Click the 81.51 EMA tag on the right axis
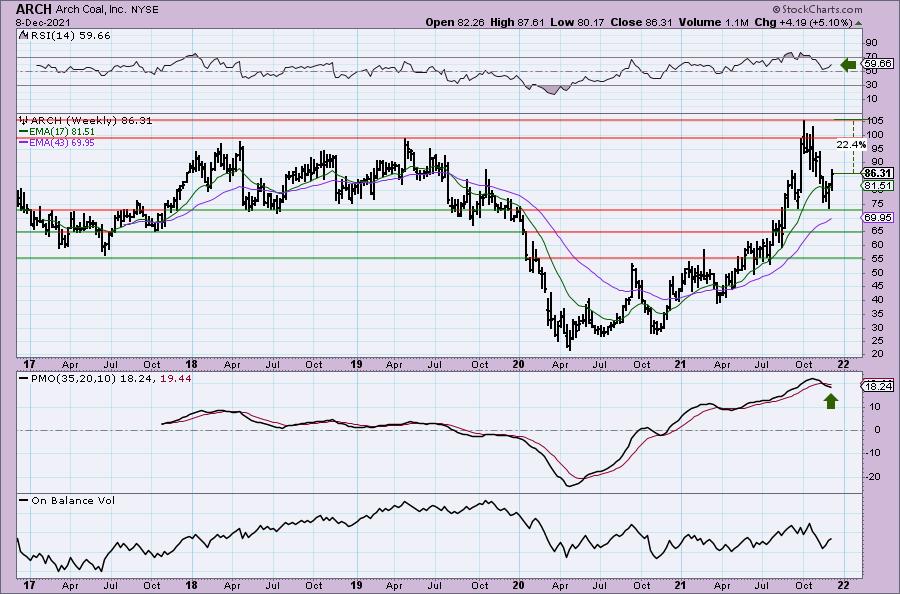Screen dimensions: 900x594 point(878,185)
